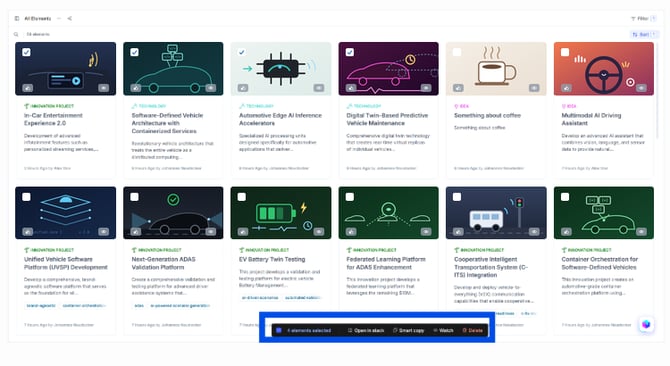Click the sidebar panel icon beside All Elements

[17, 18]
